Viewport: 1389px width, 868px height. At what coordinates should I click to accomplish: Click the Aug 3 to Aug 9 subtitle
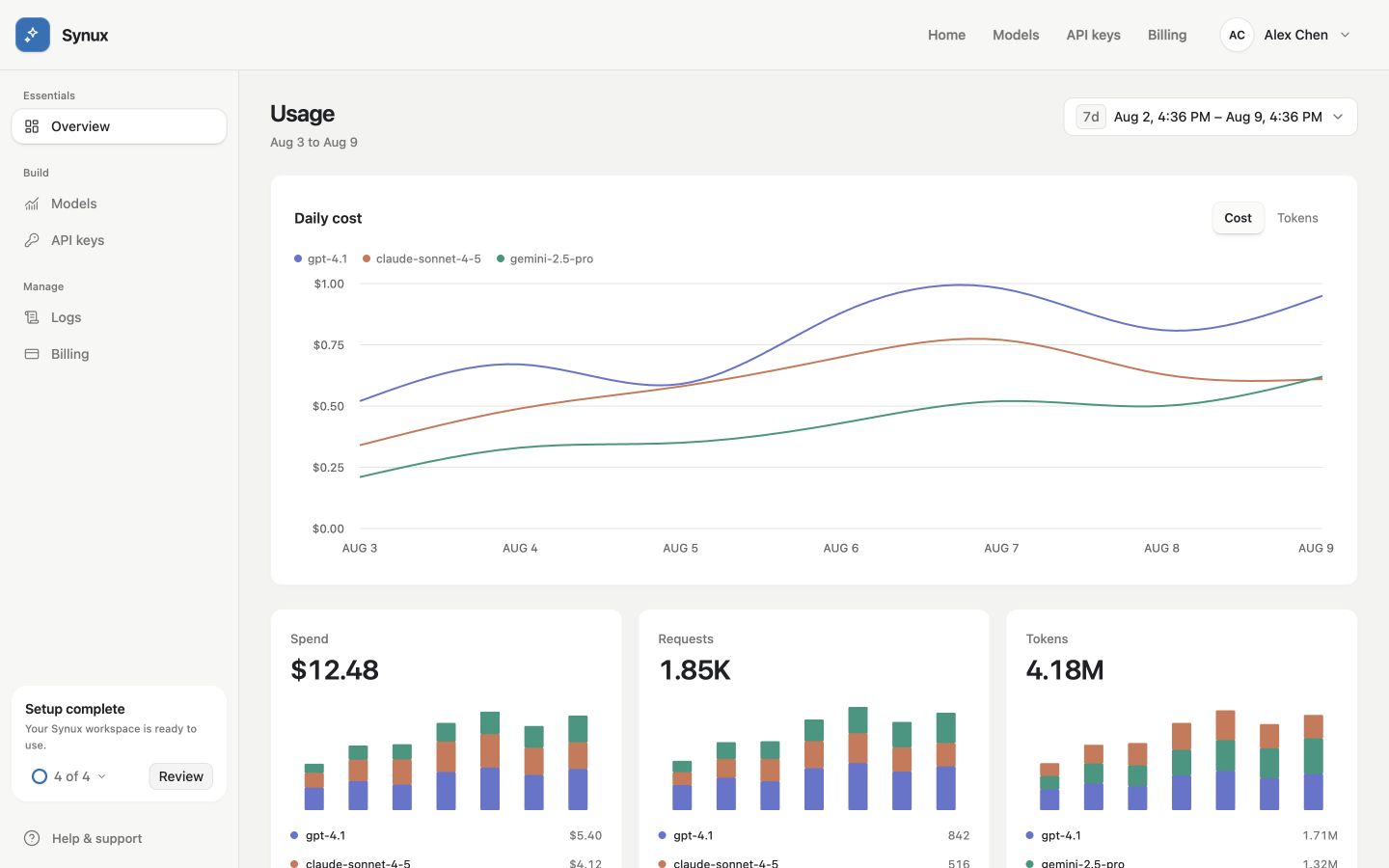point(313,142)
